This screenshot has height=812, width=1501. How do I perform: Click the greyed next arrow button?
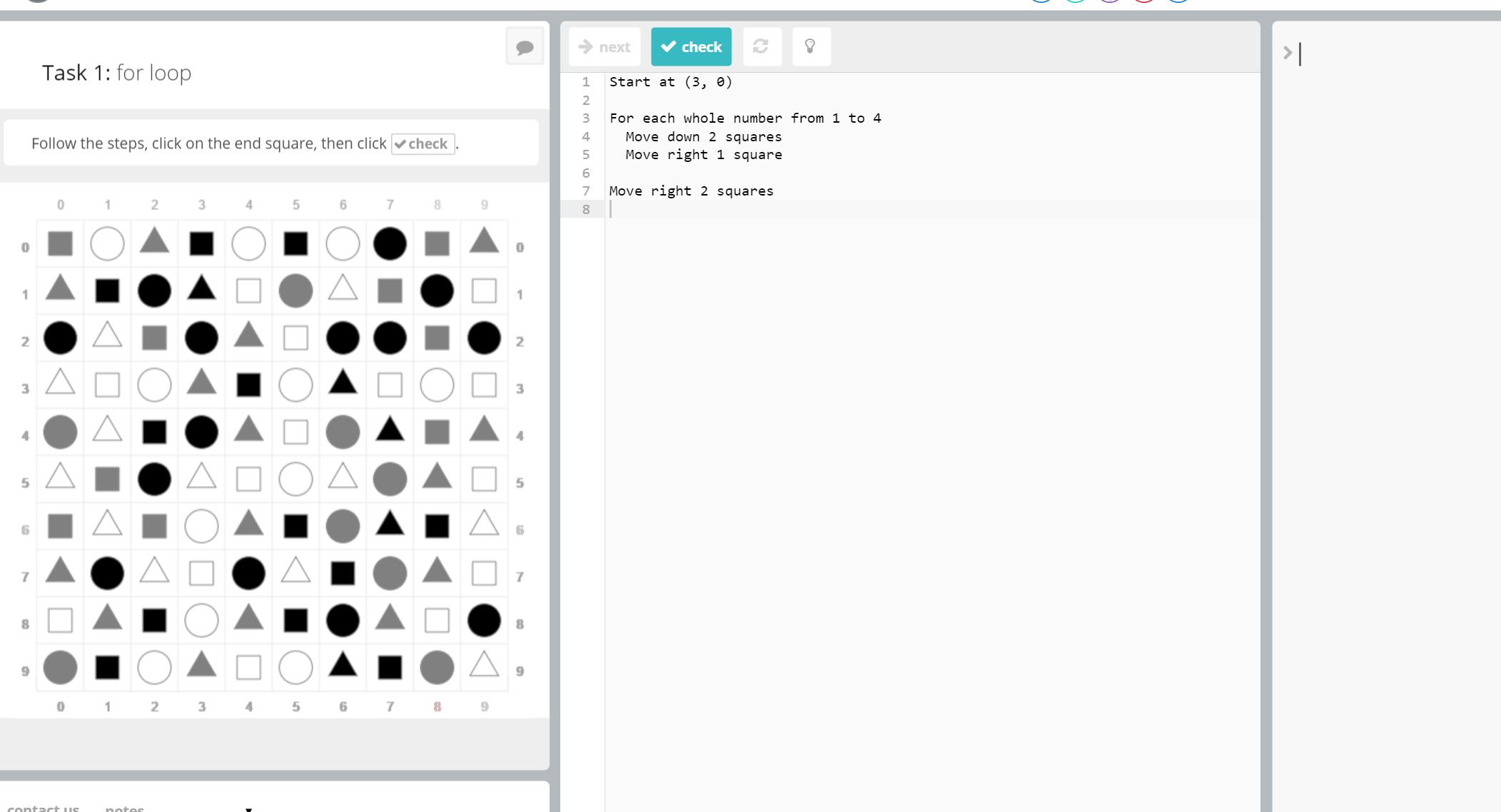click(604, 47)
